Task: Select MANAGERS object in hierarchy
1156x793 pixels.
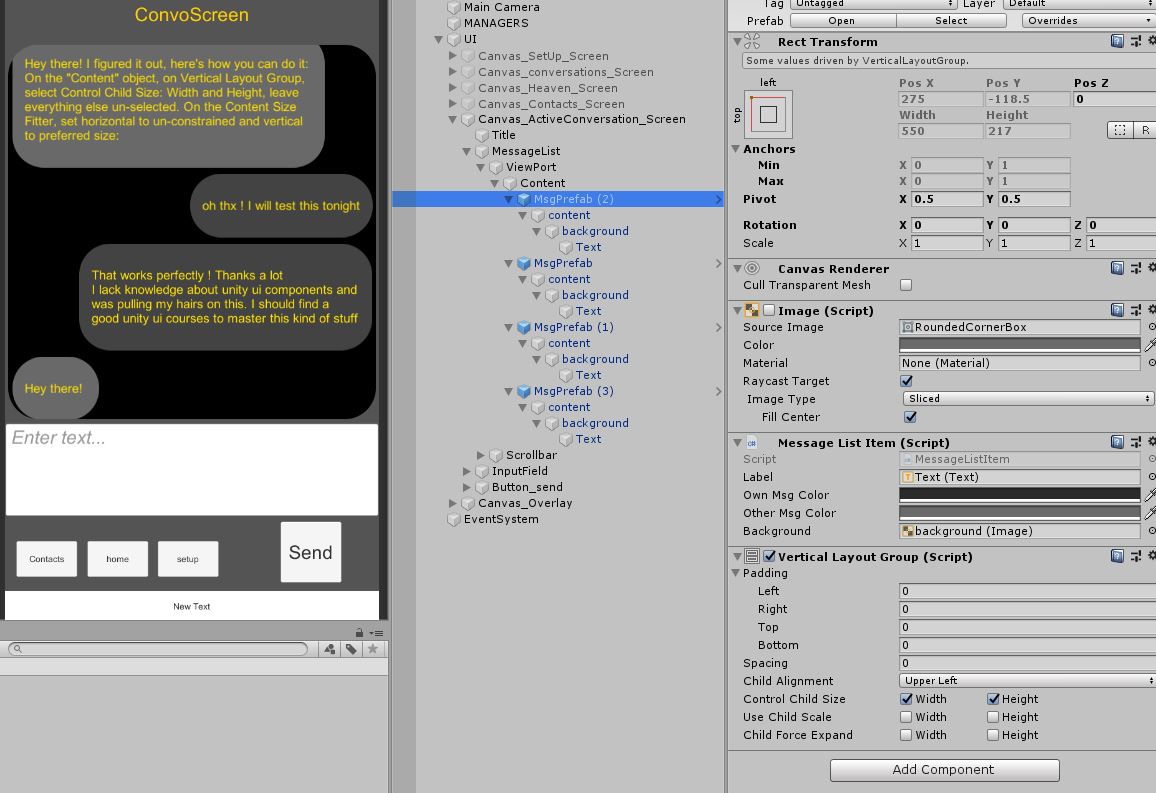Action: tap(496, 23)
